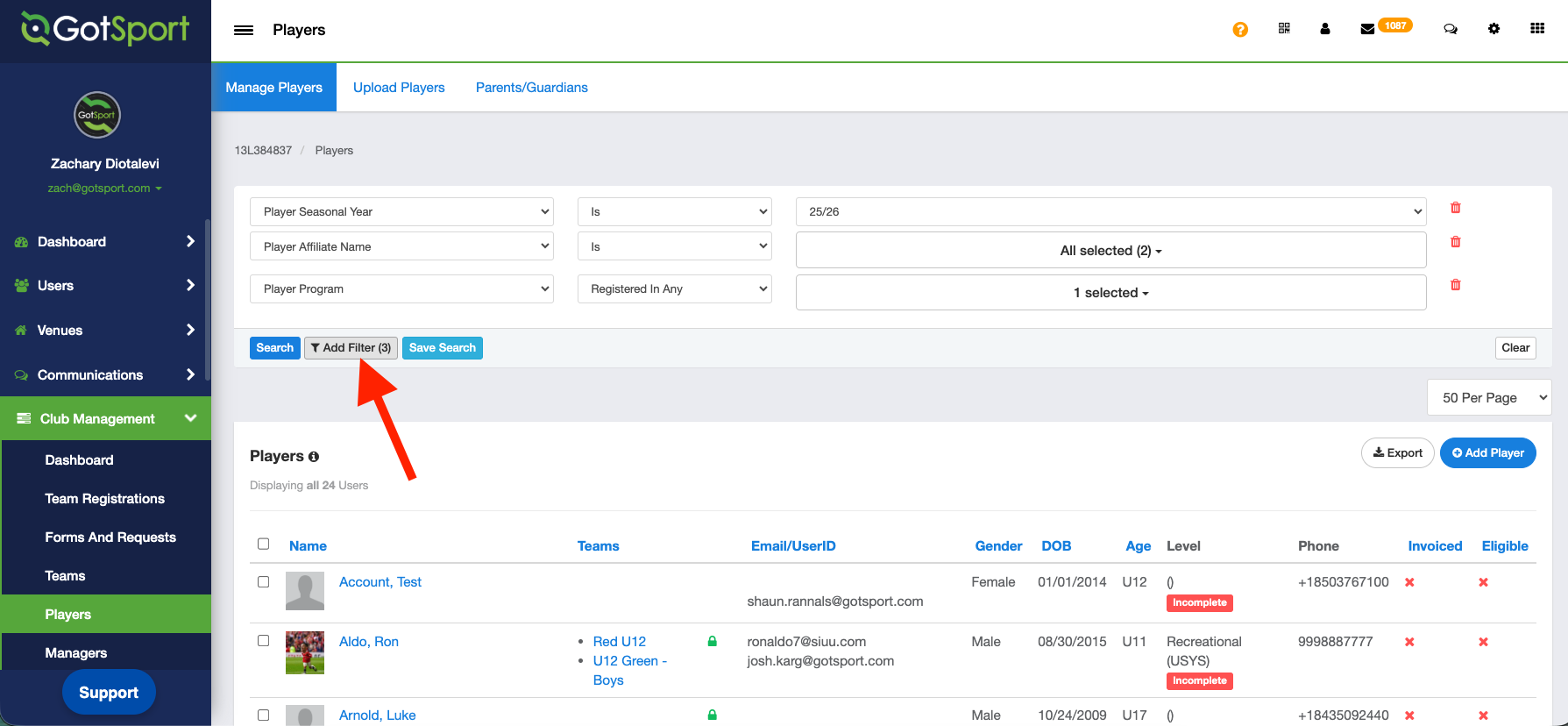Image resolution: width=1568 pixels, height=726 pixels.
Task: Delete the Player Program filter row
Action: pos(1456,285)
